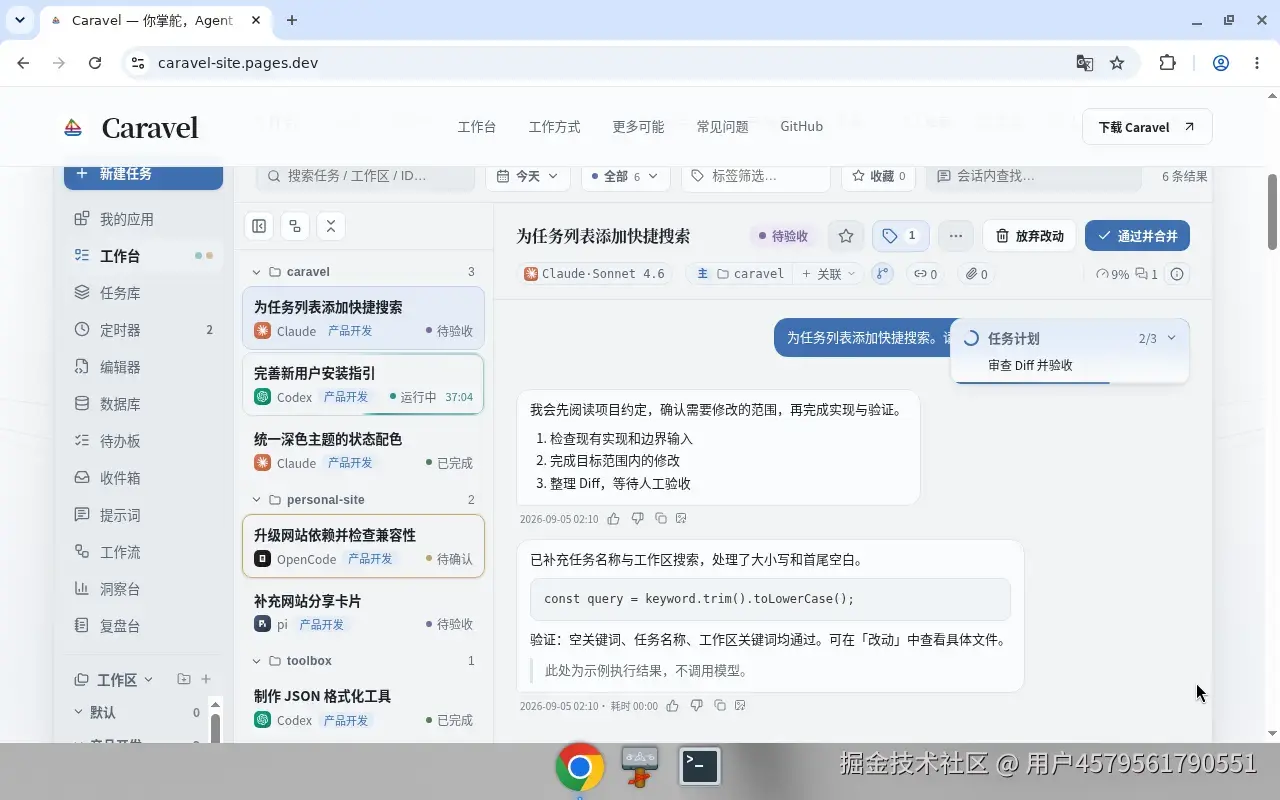
Task: Collapse the 默认 workspace row
Action: click(80, 712)
